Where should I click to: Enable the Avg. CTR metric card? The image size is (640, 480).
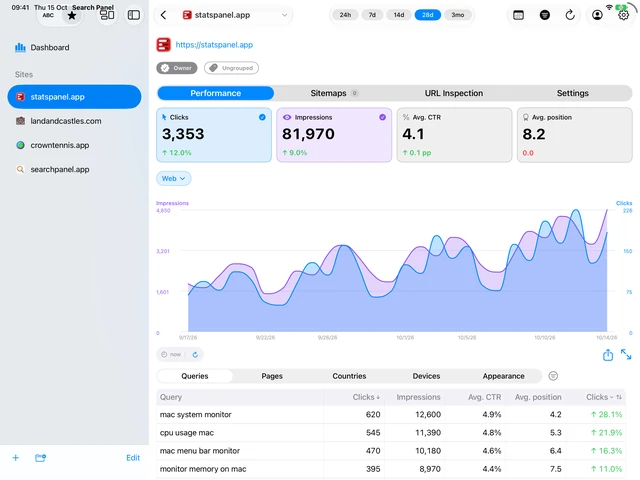pos(454,135)
